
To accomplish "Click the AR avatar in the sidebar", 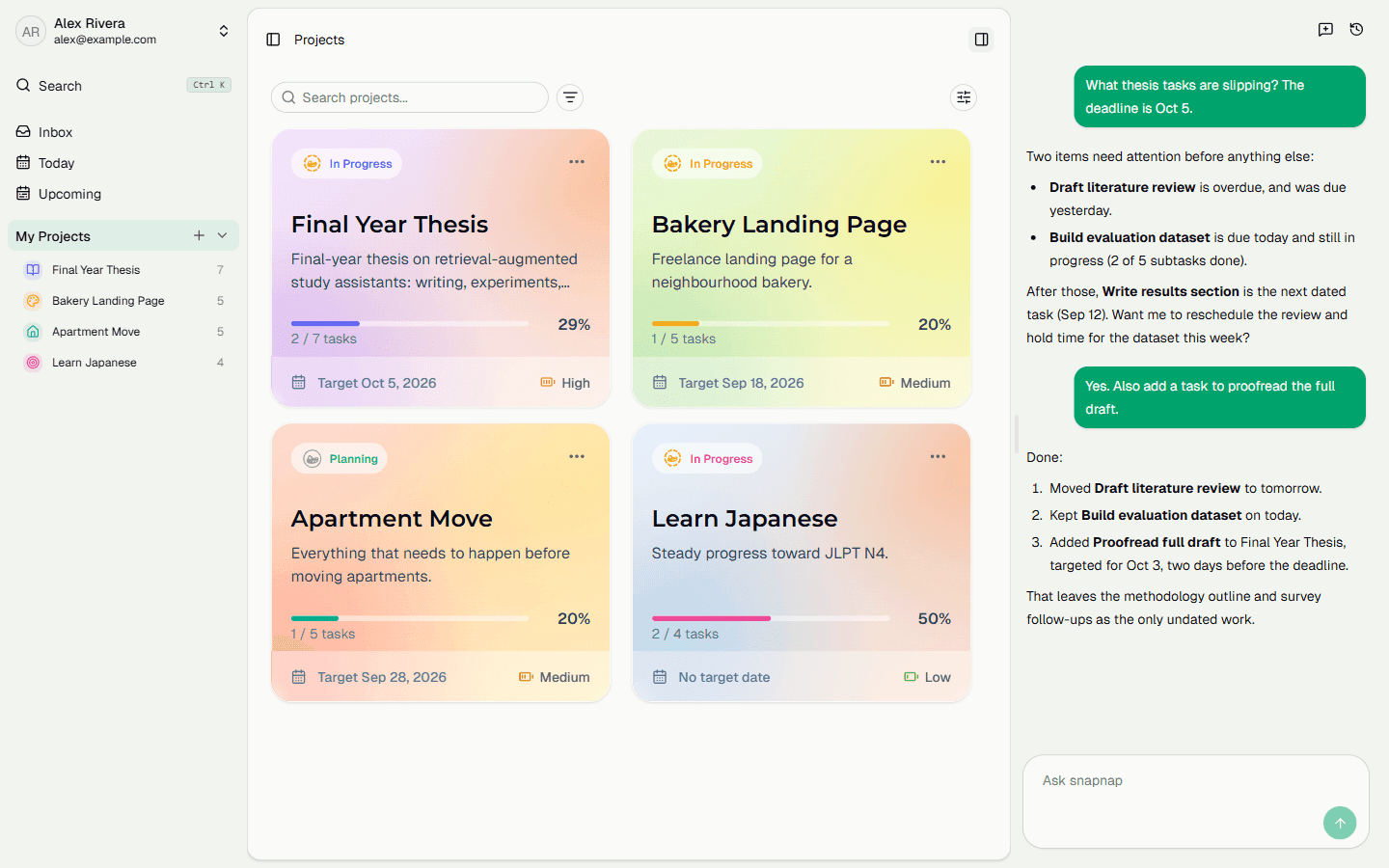I will (31, 32).
